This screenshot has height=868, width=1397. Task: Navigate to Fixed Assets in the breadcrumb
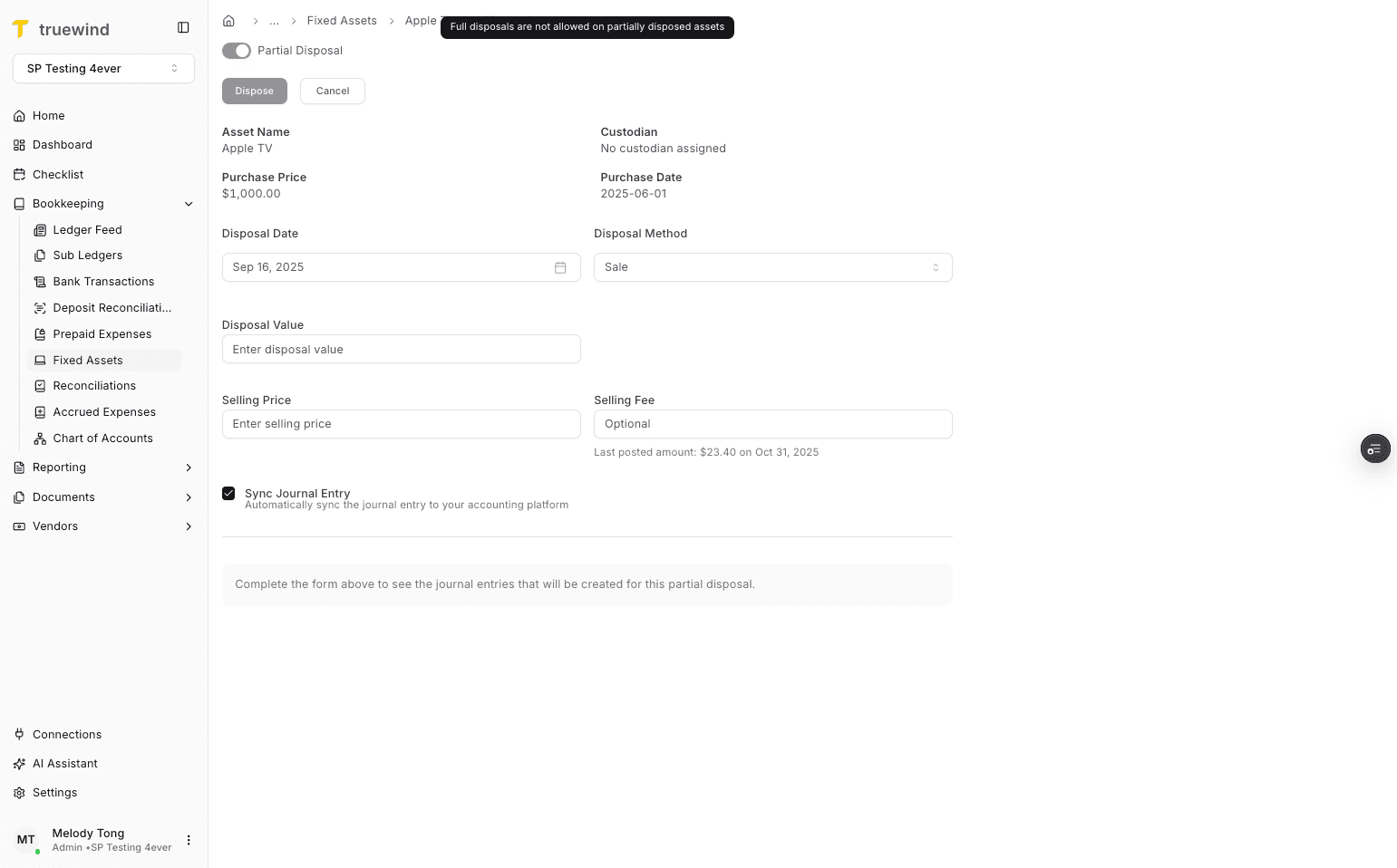342,20
